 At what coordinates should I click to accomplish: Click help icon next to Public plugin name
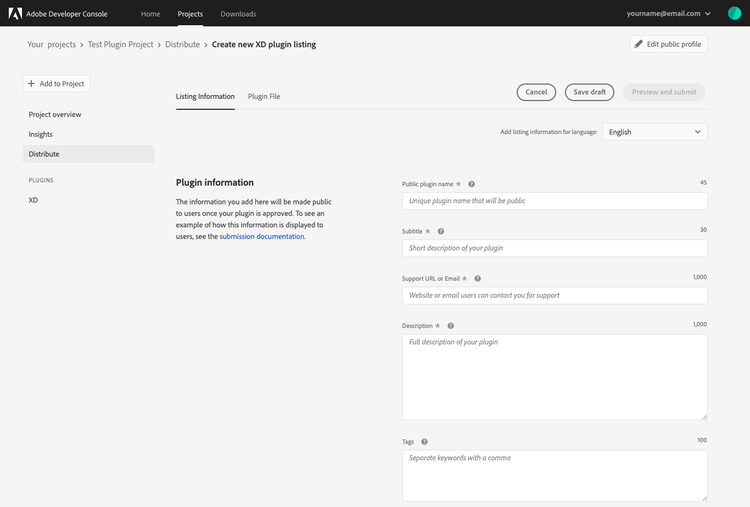(472, 184)
